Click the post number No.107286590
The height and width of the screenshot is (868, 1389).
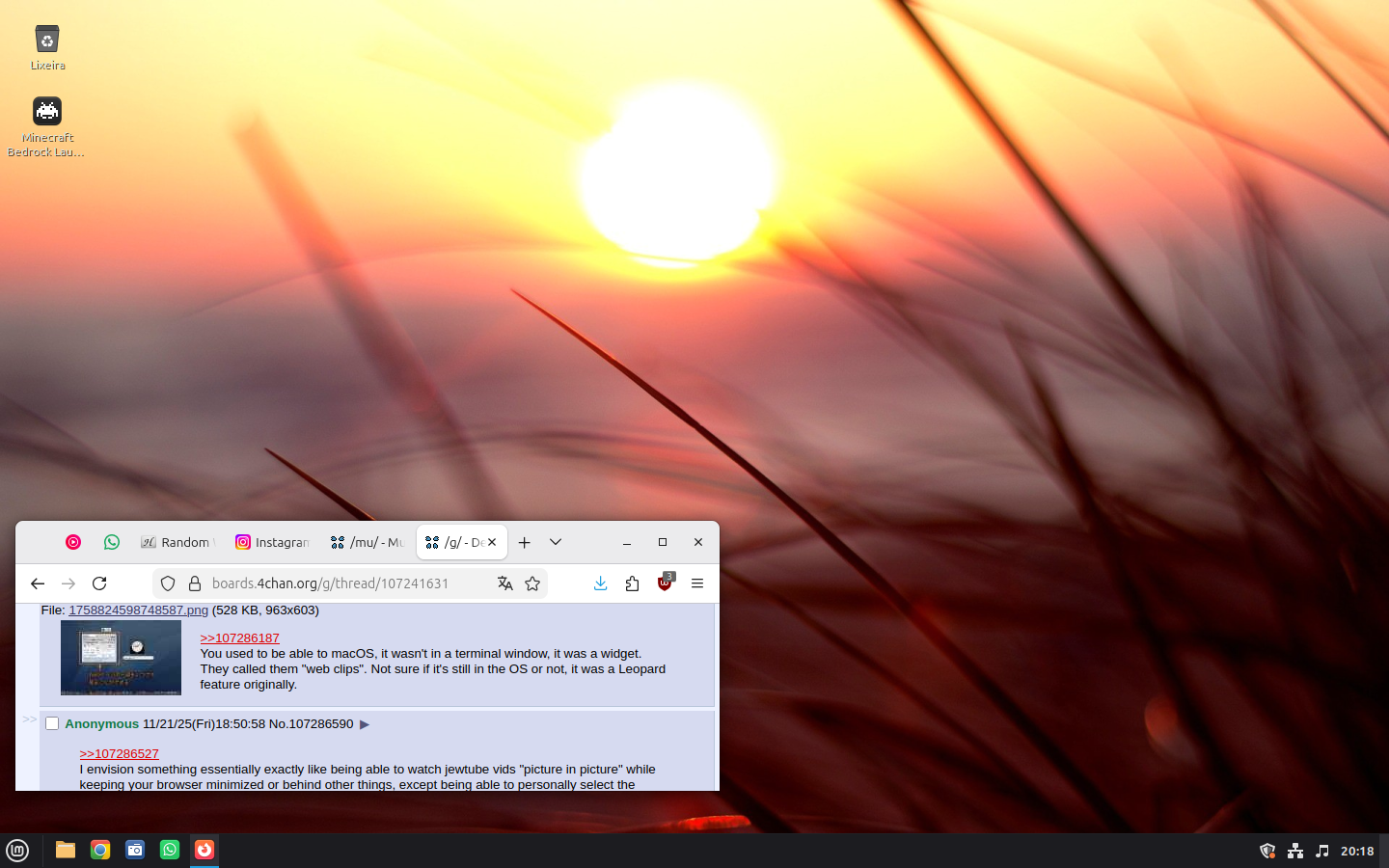(312, 724)
